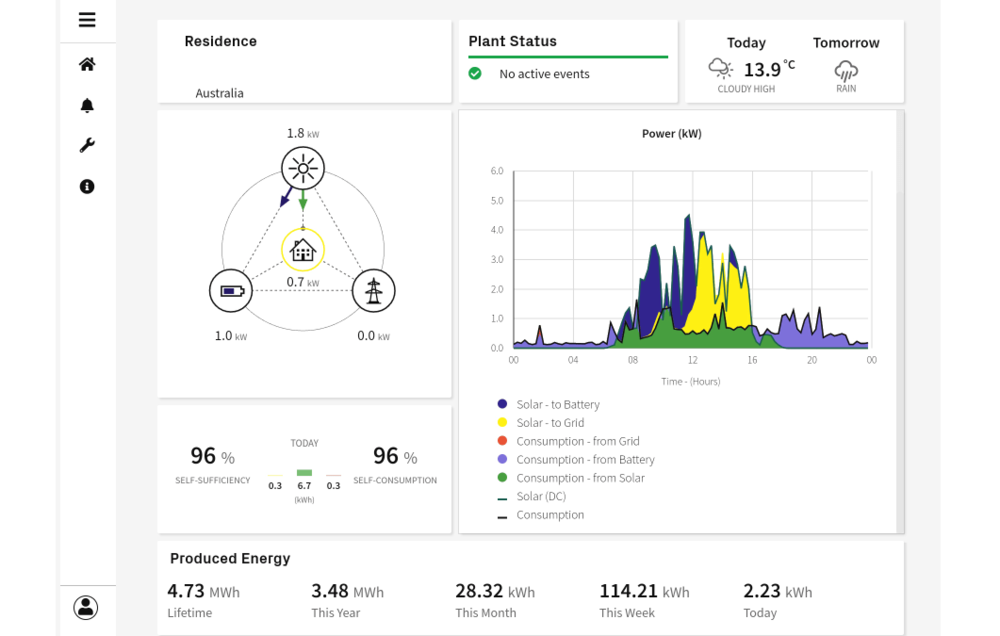Click the user account icon at bottom
The width and height of the screenshot is (1000, 636).
pos(85,606)
